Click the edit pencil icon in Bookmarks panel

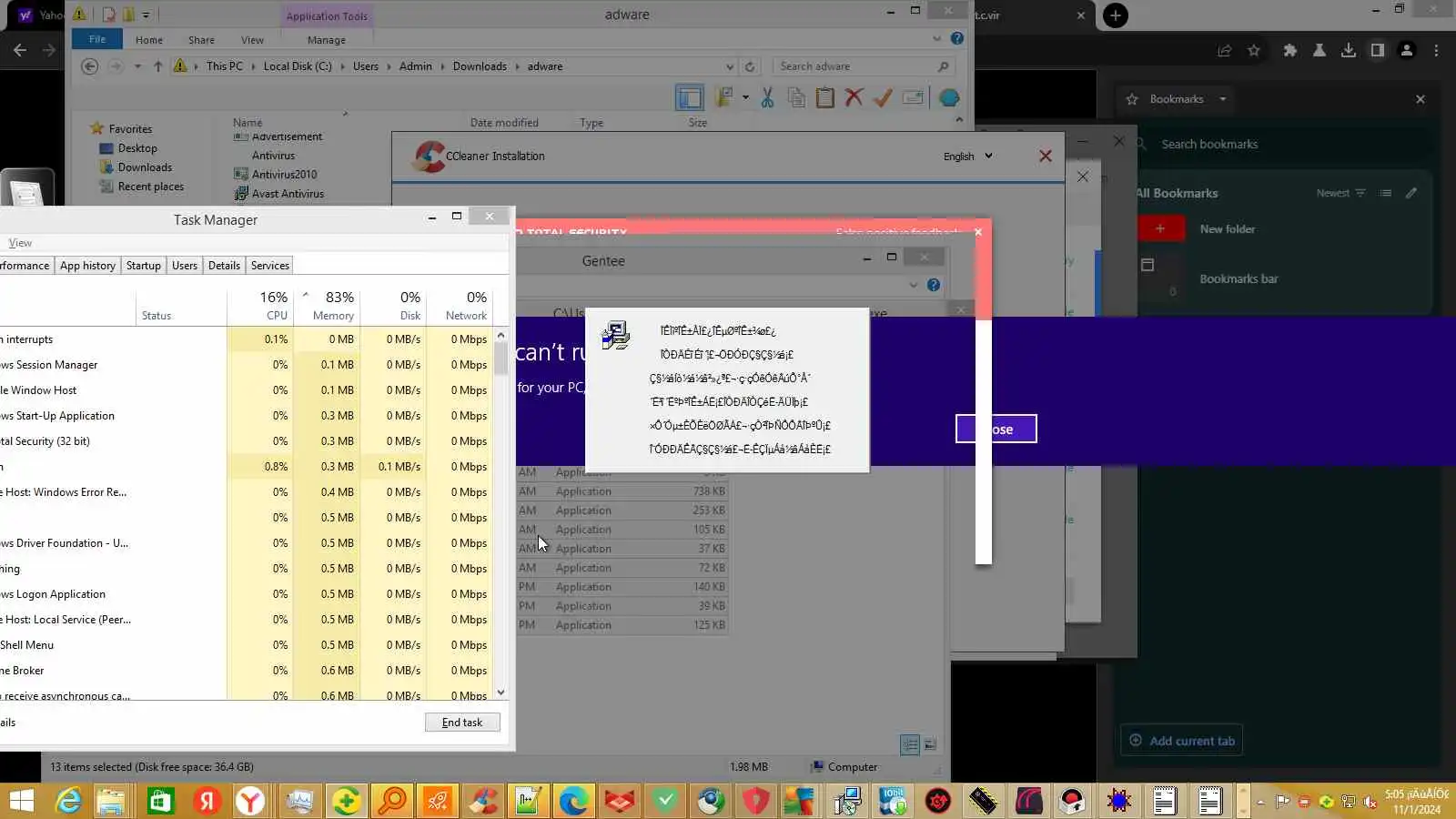coord(1411,193)
